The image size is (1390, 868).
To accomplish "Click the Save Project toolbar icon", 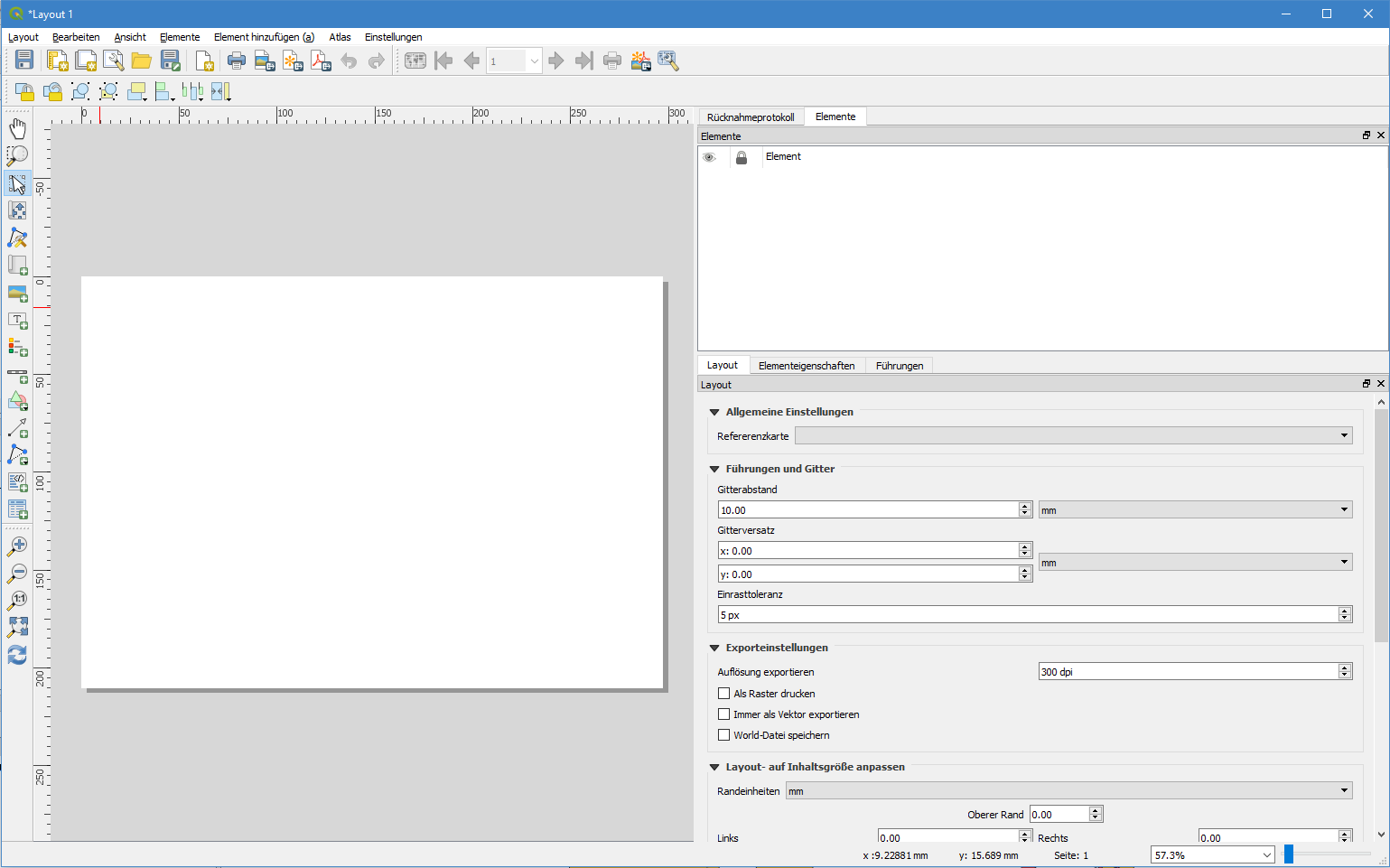I will point(24,61).
